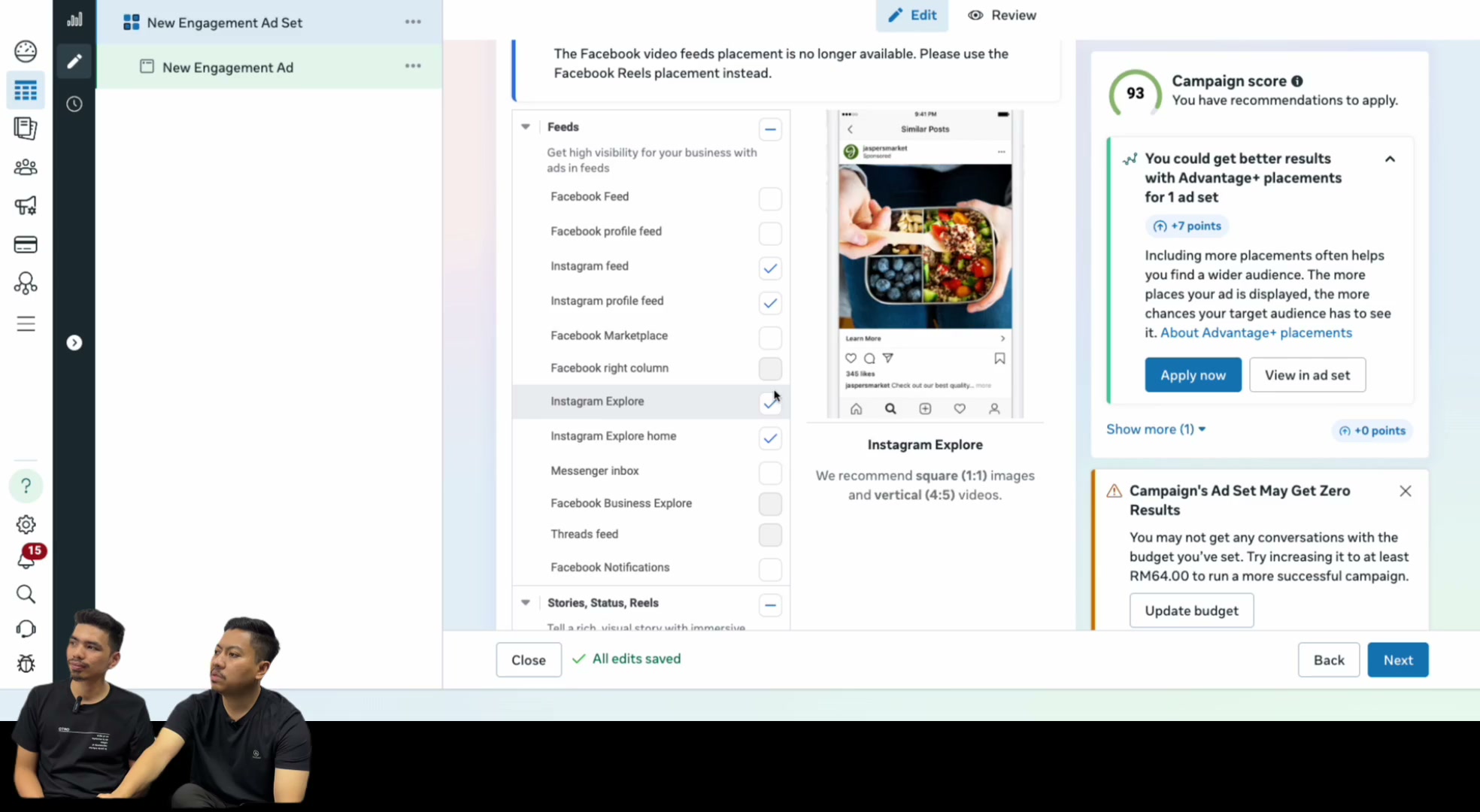Click the Campaign score info icon
Viewport: 1480px width, 812px height.
pyautogui.click(x=1297, y=81)
